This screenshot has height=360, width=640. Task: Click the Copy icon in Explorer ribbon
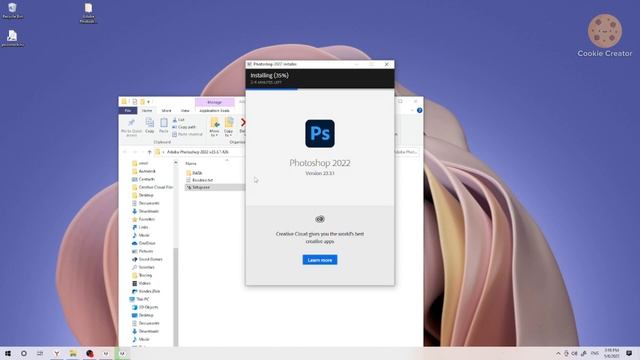point(150,125)
